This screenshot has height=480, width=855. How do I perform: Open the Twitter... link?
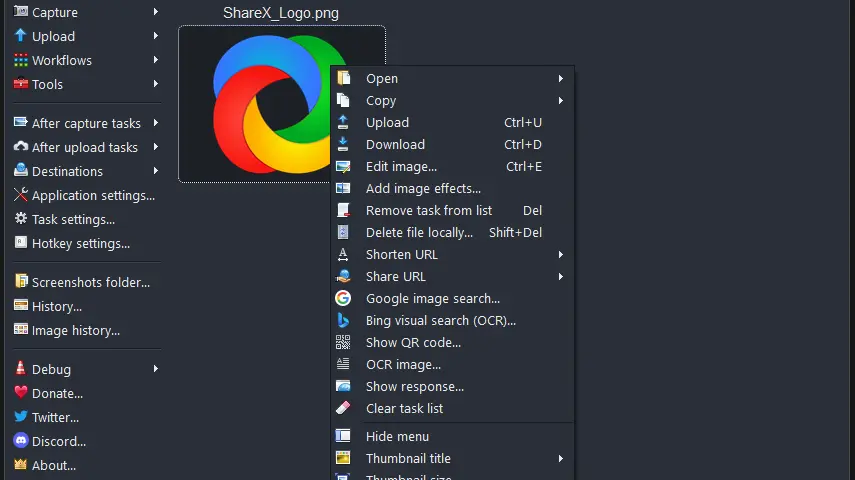click(55, 417)
